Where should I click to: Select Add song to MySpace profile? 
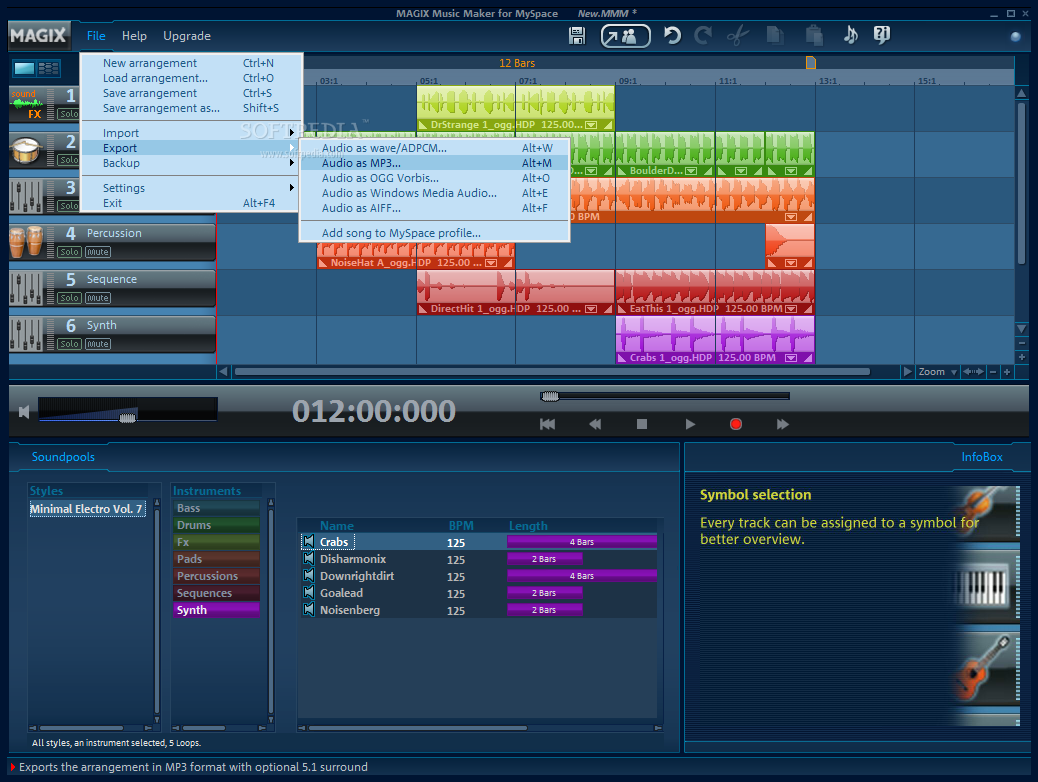435,233
